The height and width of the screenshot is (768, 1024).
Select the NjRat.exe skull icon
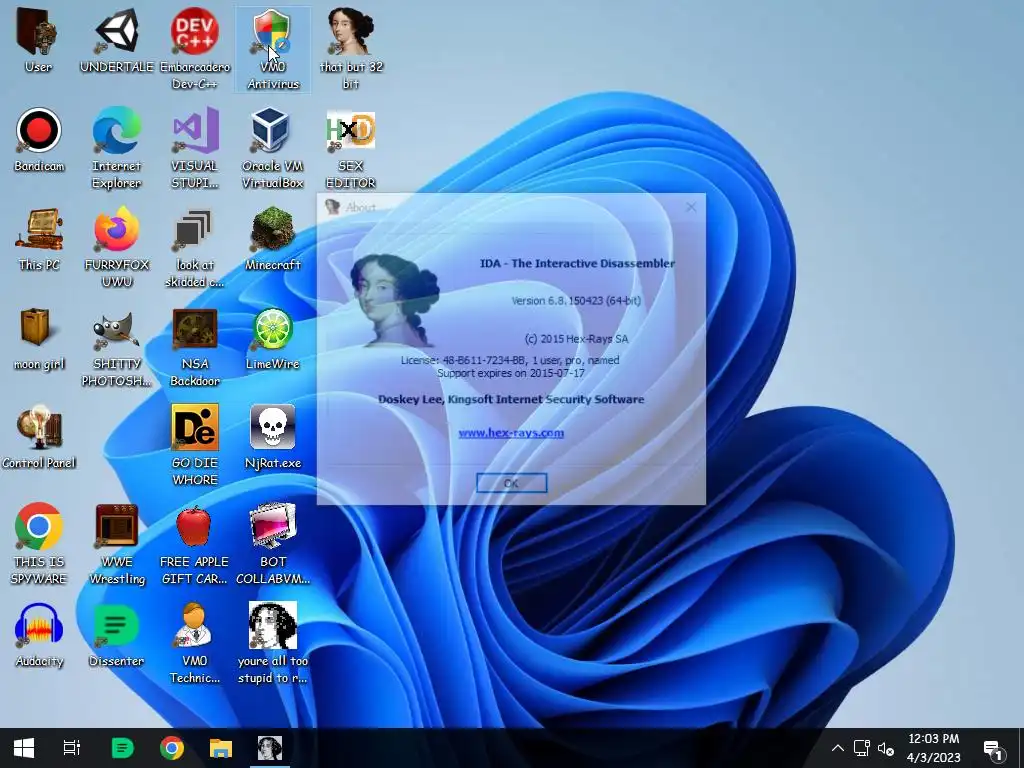(x=273, y=436)
